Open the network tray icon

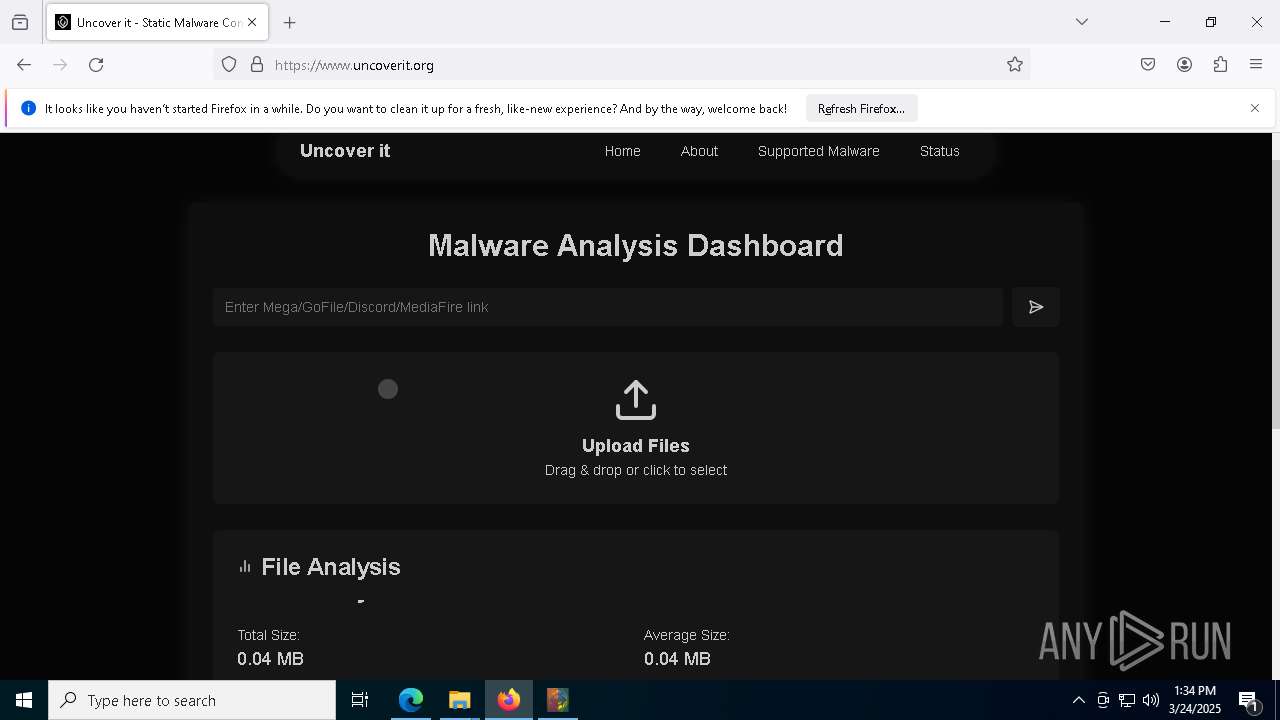point(1127,700)
